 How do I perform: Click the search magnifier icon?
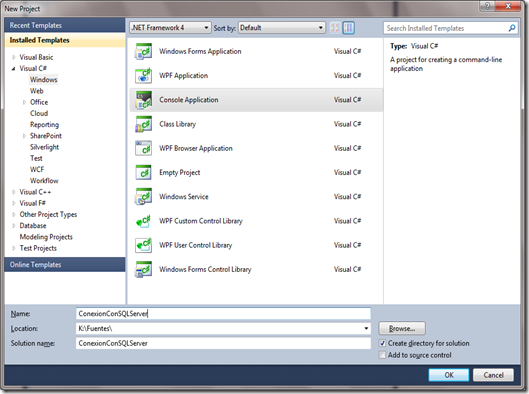(512, 28)
